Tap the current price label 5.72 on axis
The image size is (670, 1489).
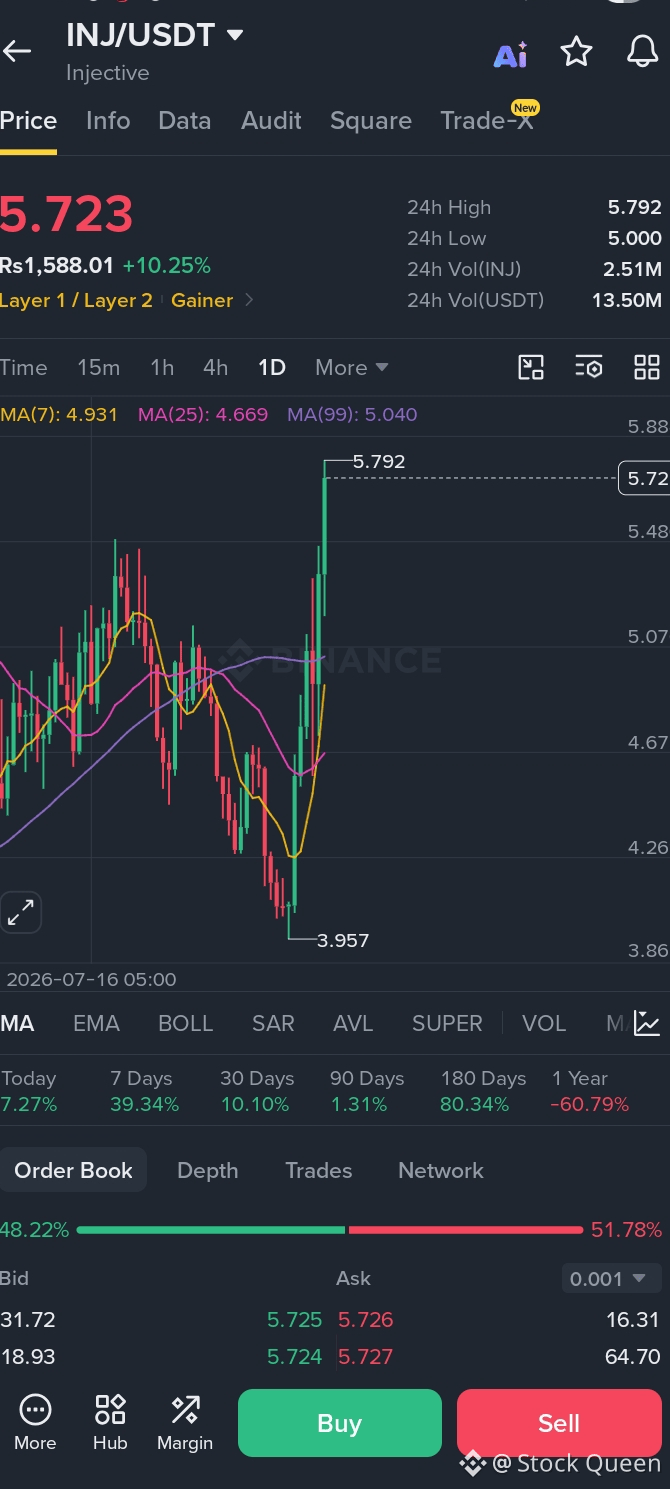644,478
